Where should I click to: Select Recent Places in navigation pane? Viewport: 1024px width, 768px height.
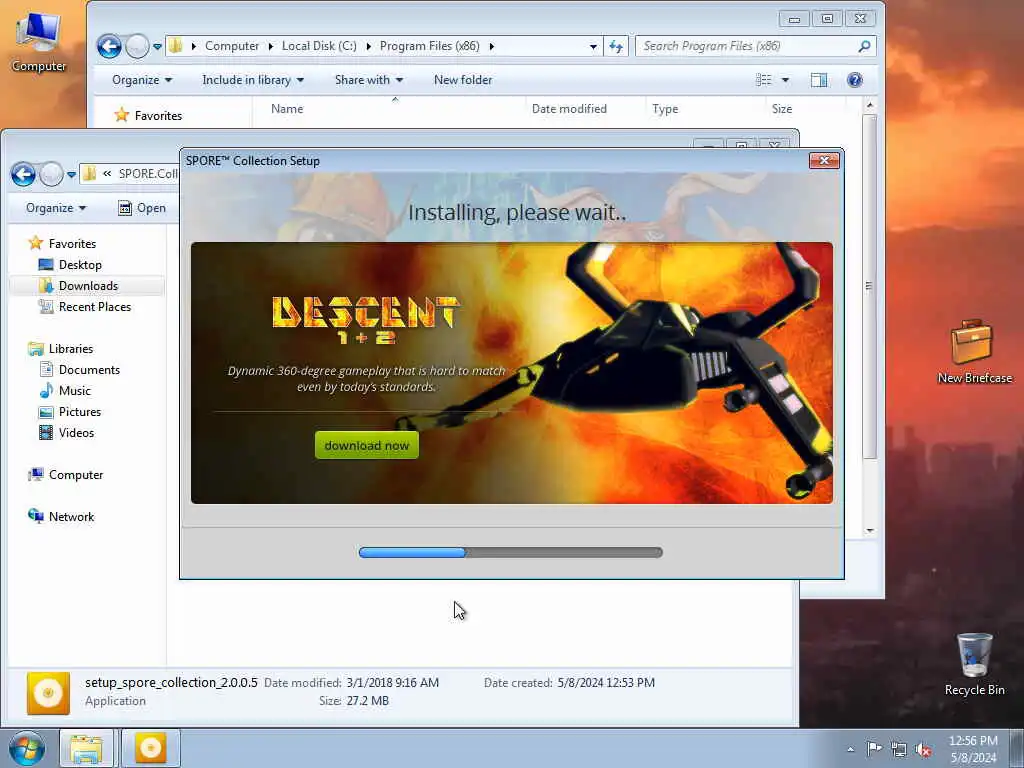point(94,306)
